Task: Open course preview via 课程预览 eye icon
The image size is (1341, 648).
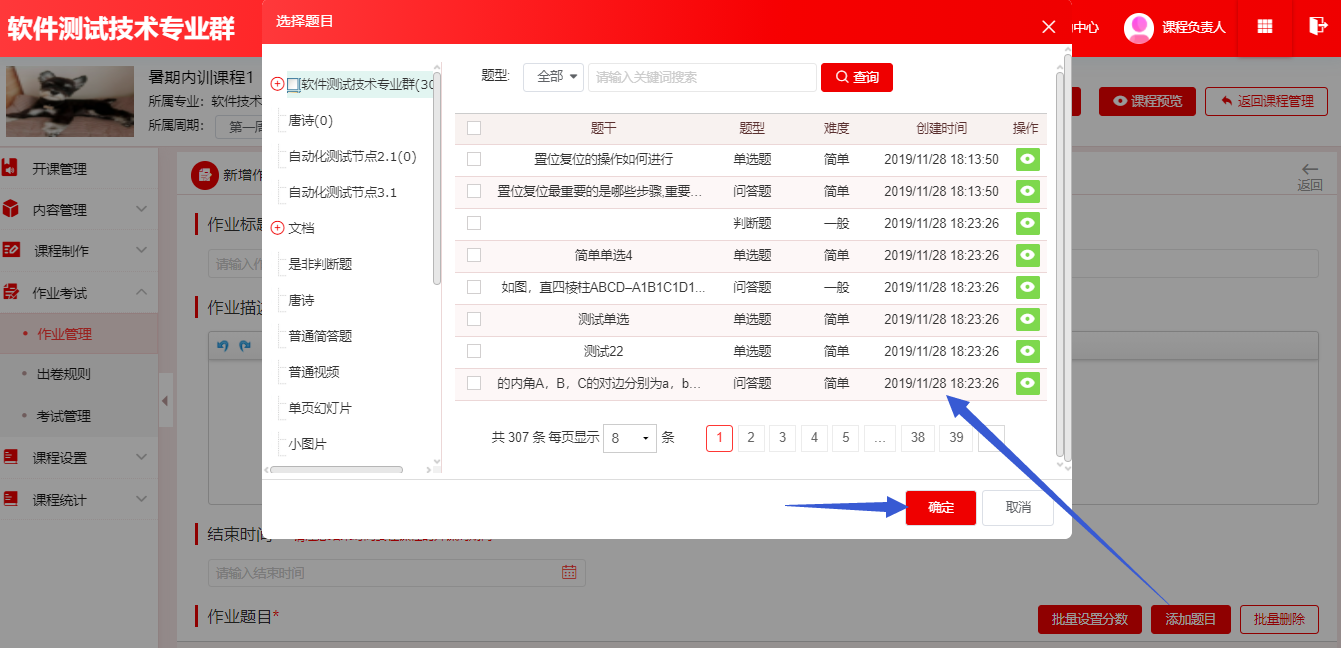Action: [x=1147, y=101]
